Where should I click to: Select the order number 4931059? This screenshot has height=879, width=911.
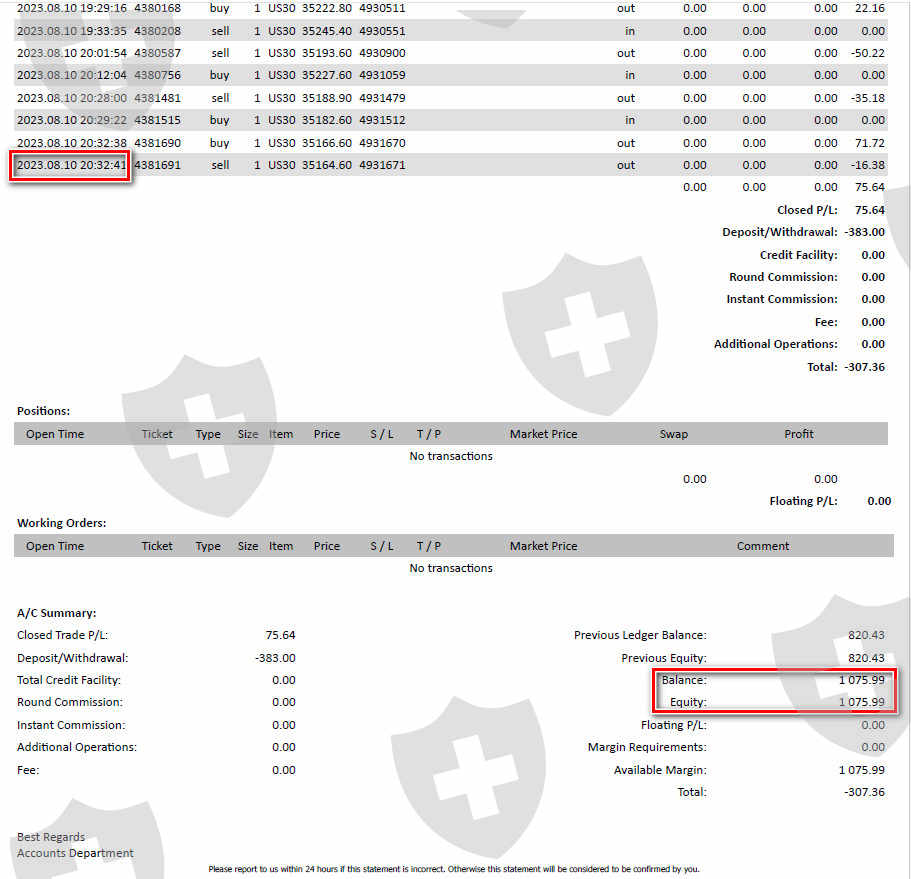[x=382, y=75]
